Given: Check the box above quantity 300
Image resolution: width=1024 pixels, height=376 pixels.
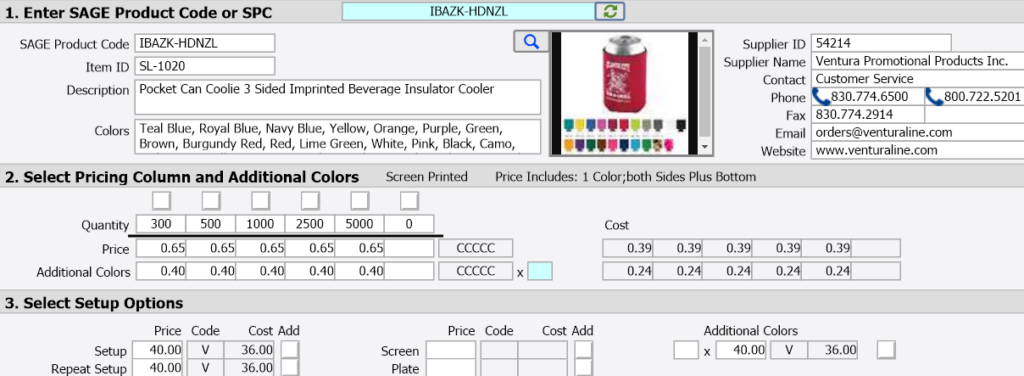Looking at the screenshot, I should (161, 200).
